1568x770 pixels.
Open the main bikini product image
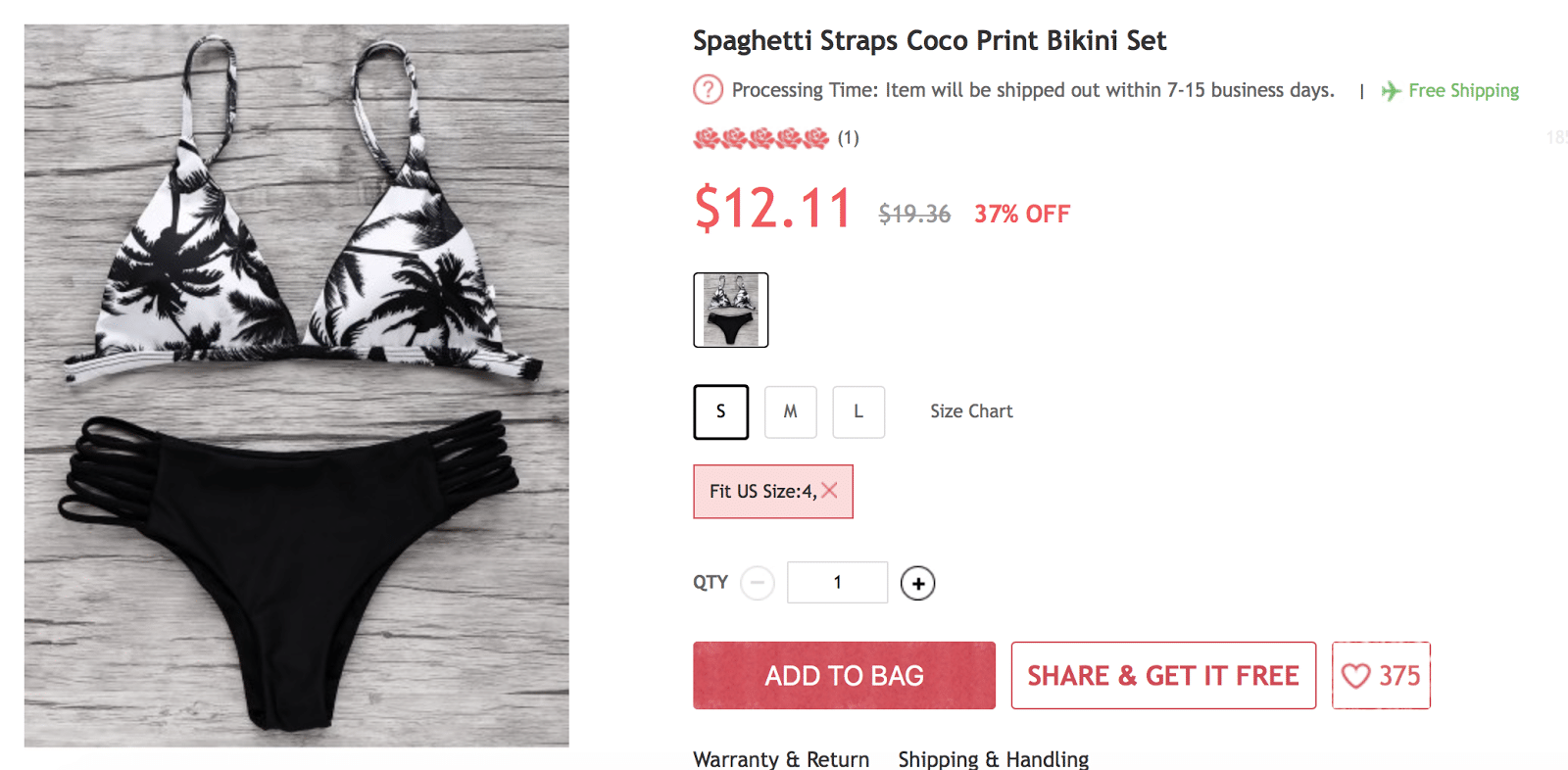296,385
